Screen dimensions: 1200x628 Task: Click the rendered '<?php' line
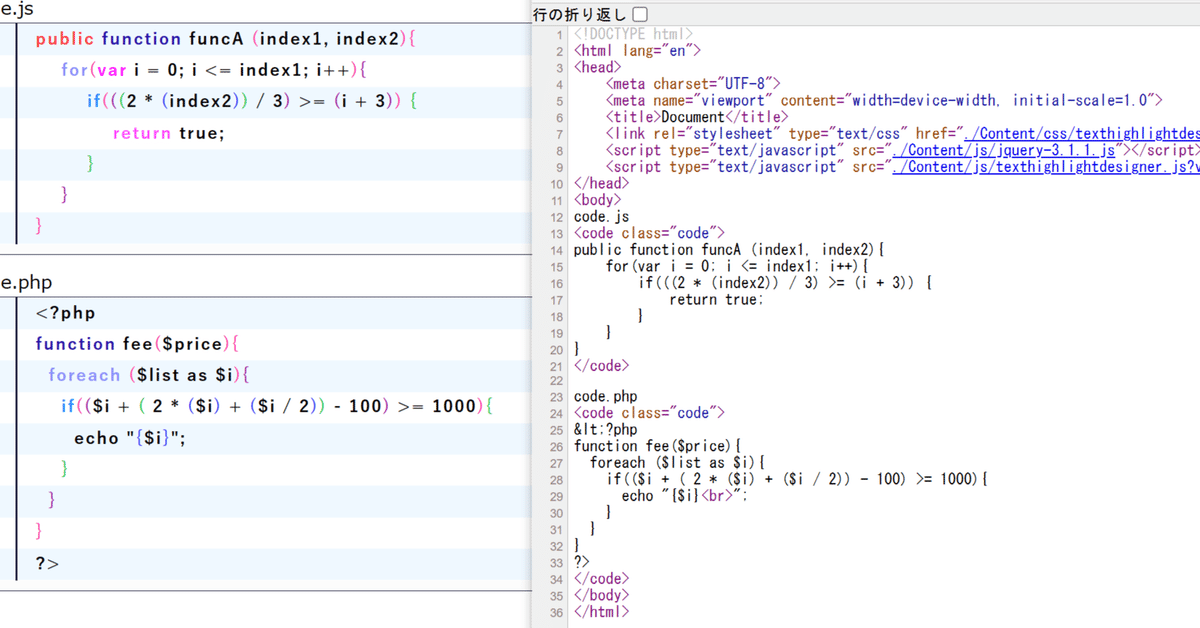coord(65,314)
